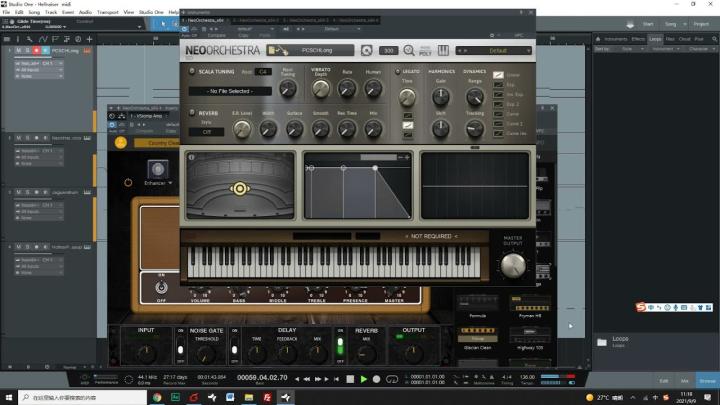Toggle the amp Reverb on/off switch
Viewport: 720px width, 405px height.
pyautogui.click(x=340, y=347)
